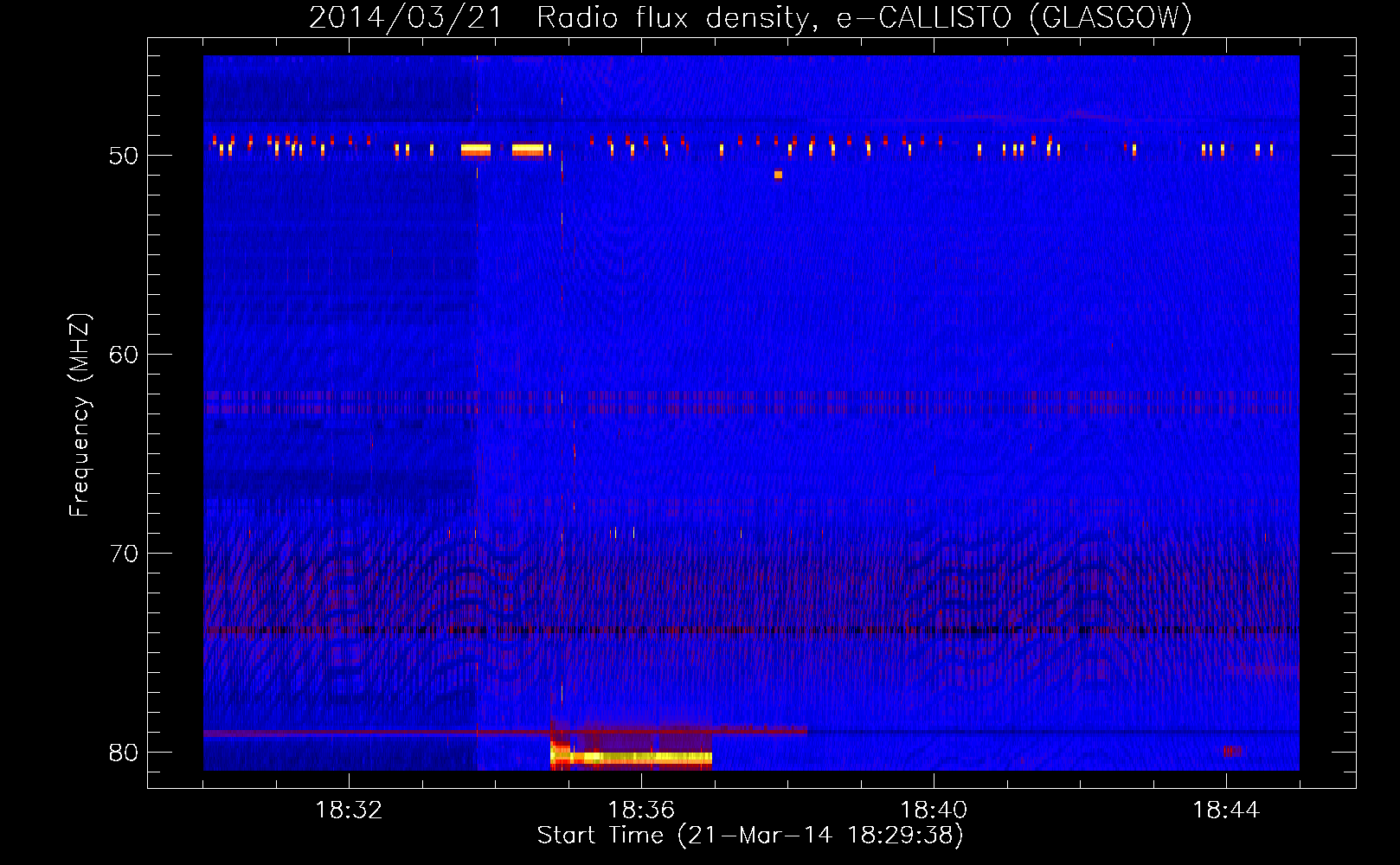The image size is (1400, 865).
Task: Click the 18:32 time tick label
Action: [349, 811]
